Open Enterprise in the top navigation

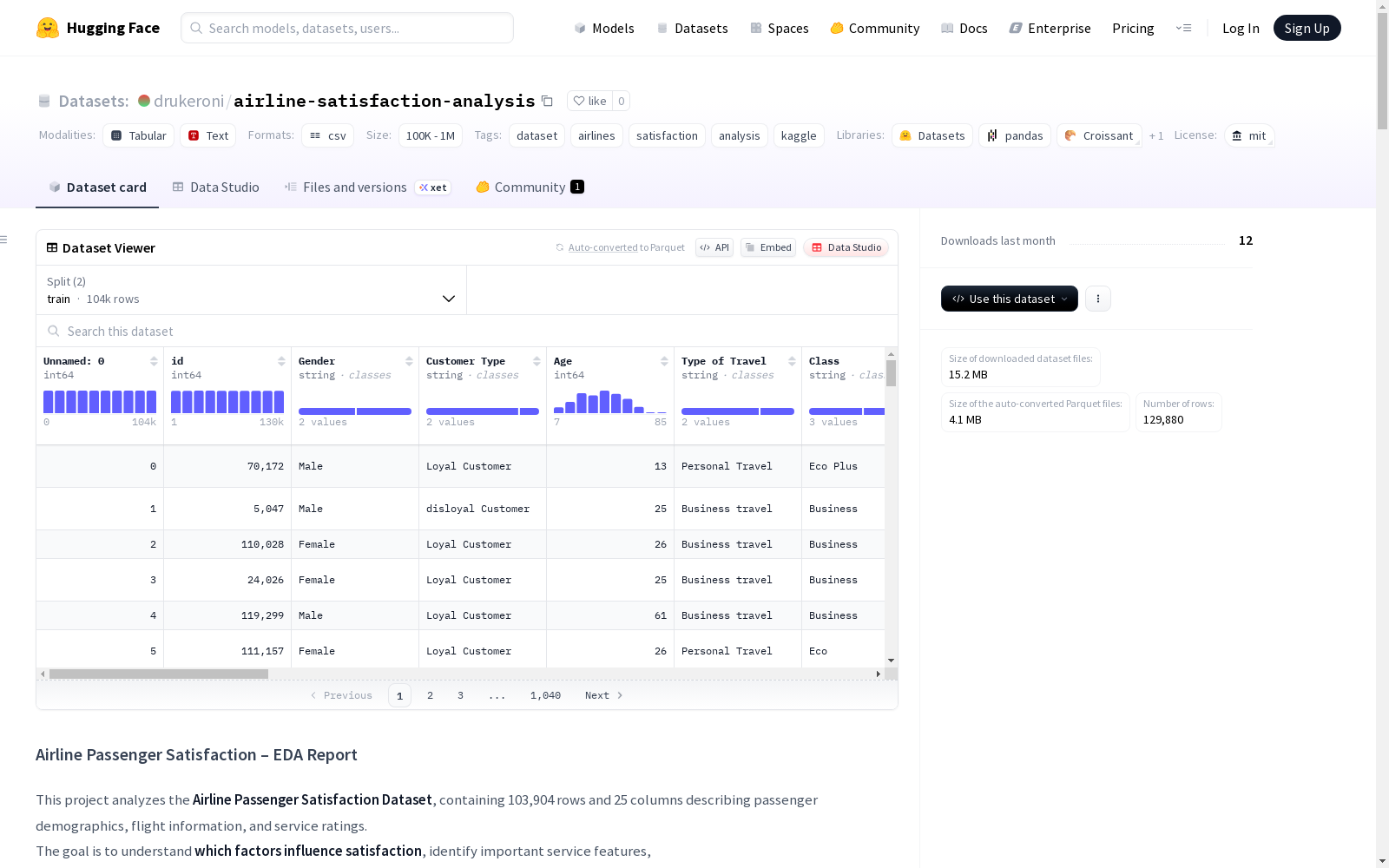[x=1050, y=28]
